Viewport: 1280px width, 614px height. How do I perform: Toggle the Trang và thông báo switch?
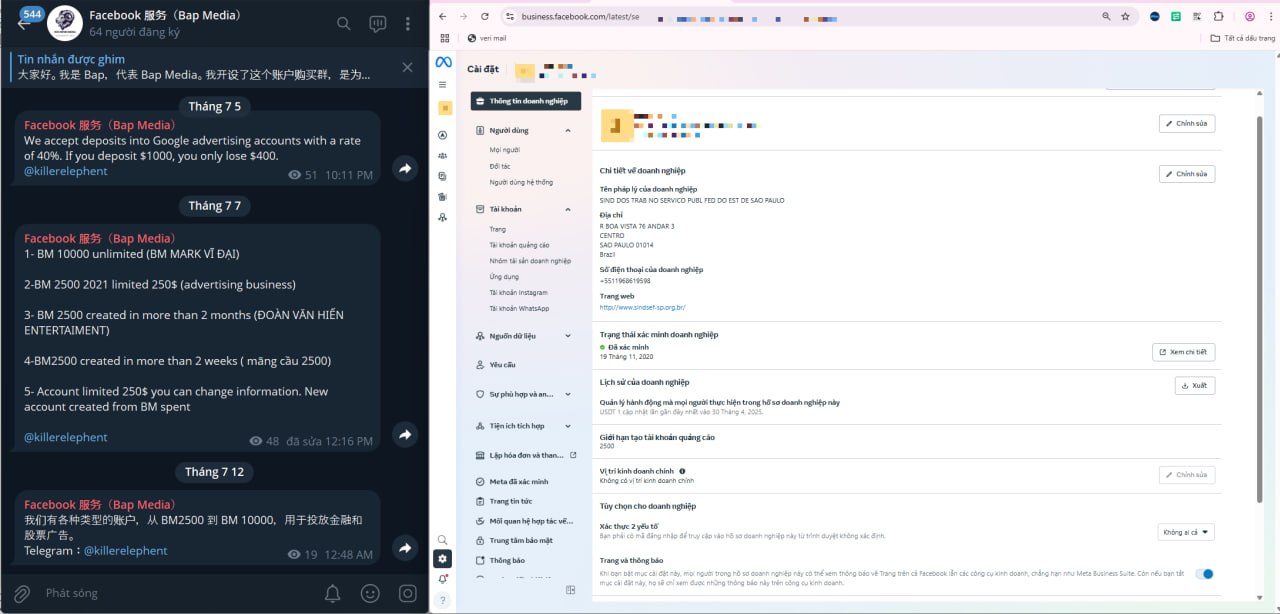[1205, 574]
